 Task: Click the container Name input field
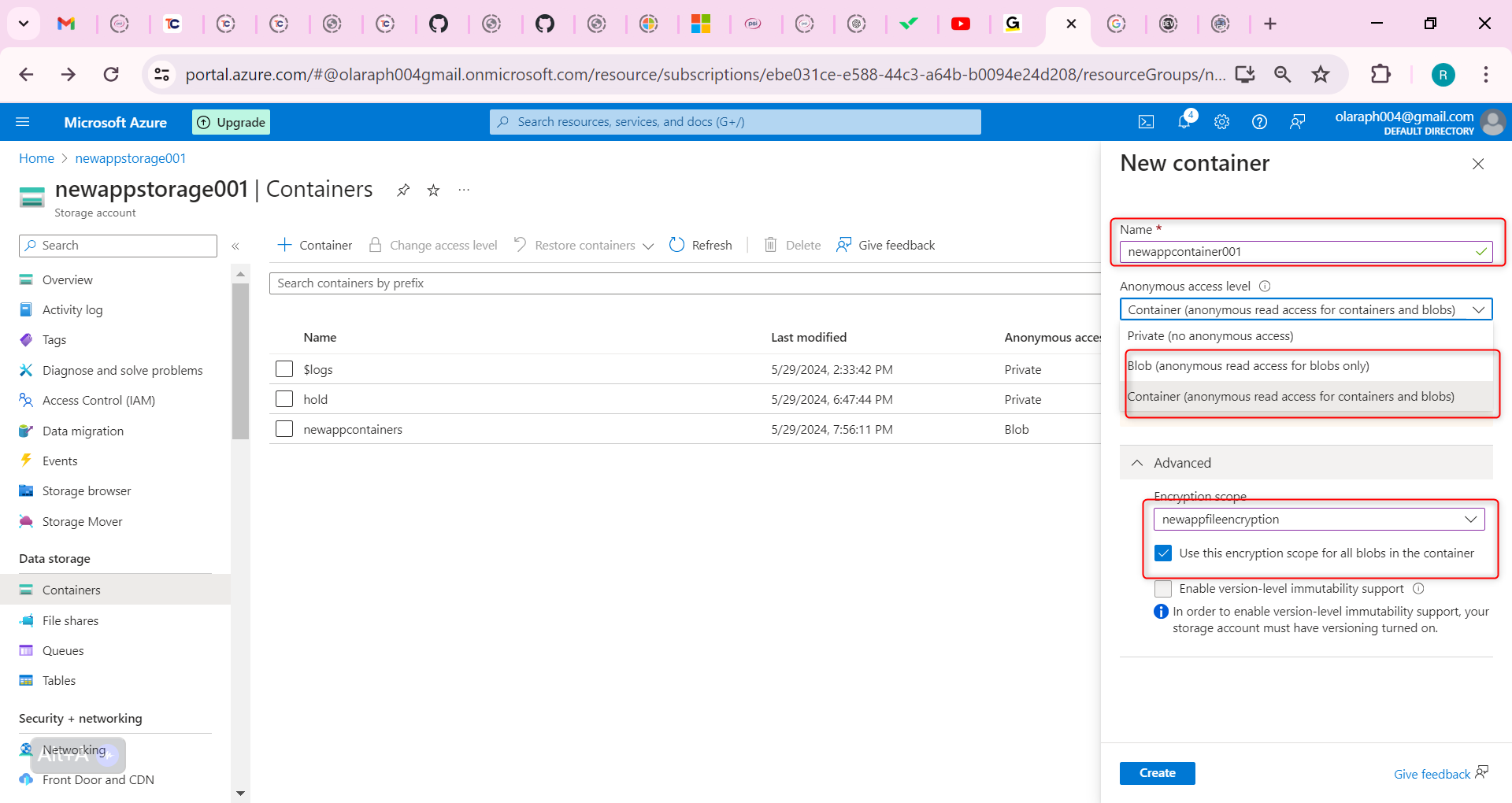(1298, 252)
